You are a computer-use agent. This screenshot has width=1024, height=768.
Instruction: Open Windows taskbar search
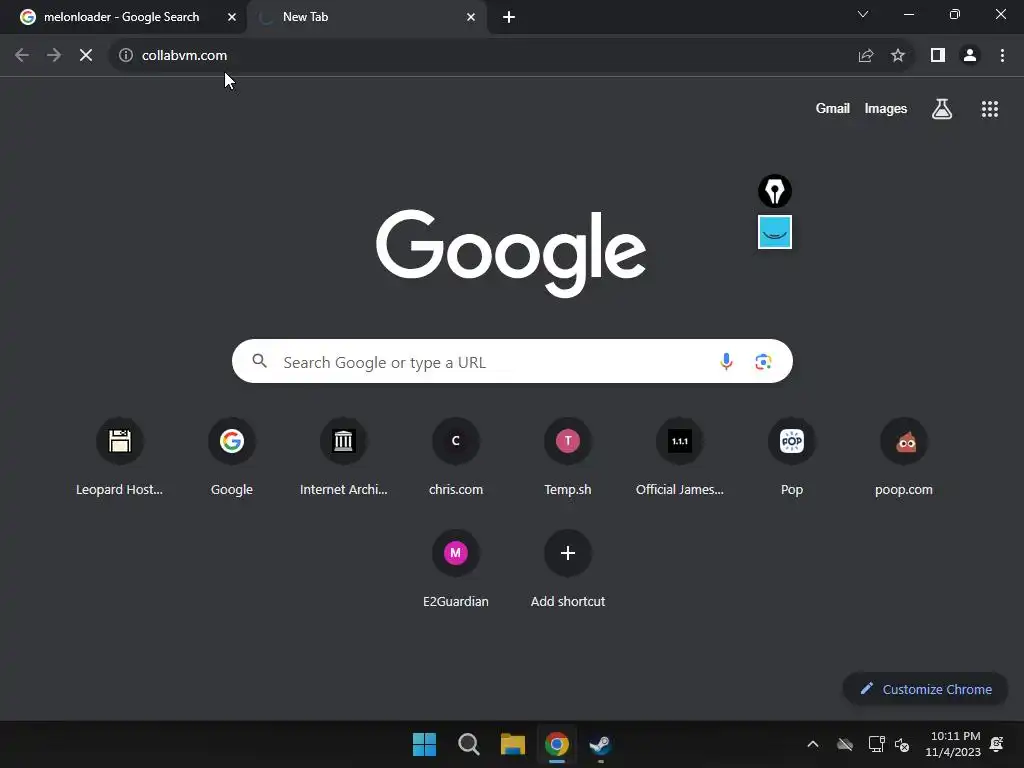tap(468, 744)
